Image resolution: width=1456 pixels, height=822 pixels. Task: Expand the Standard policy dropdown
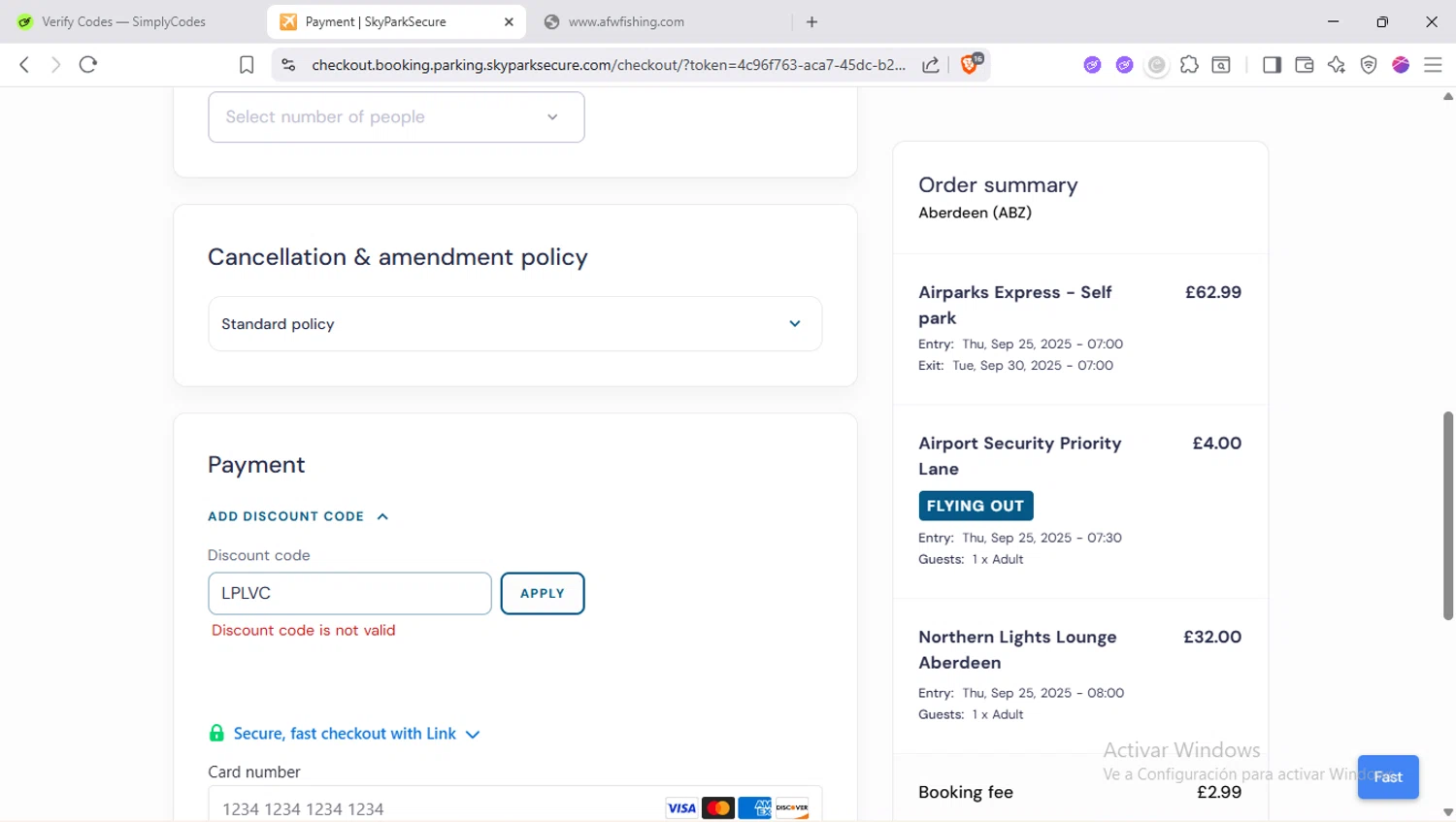pos(514,323)
